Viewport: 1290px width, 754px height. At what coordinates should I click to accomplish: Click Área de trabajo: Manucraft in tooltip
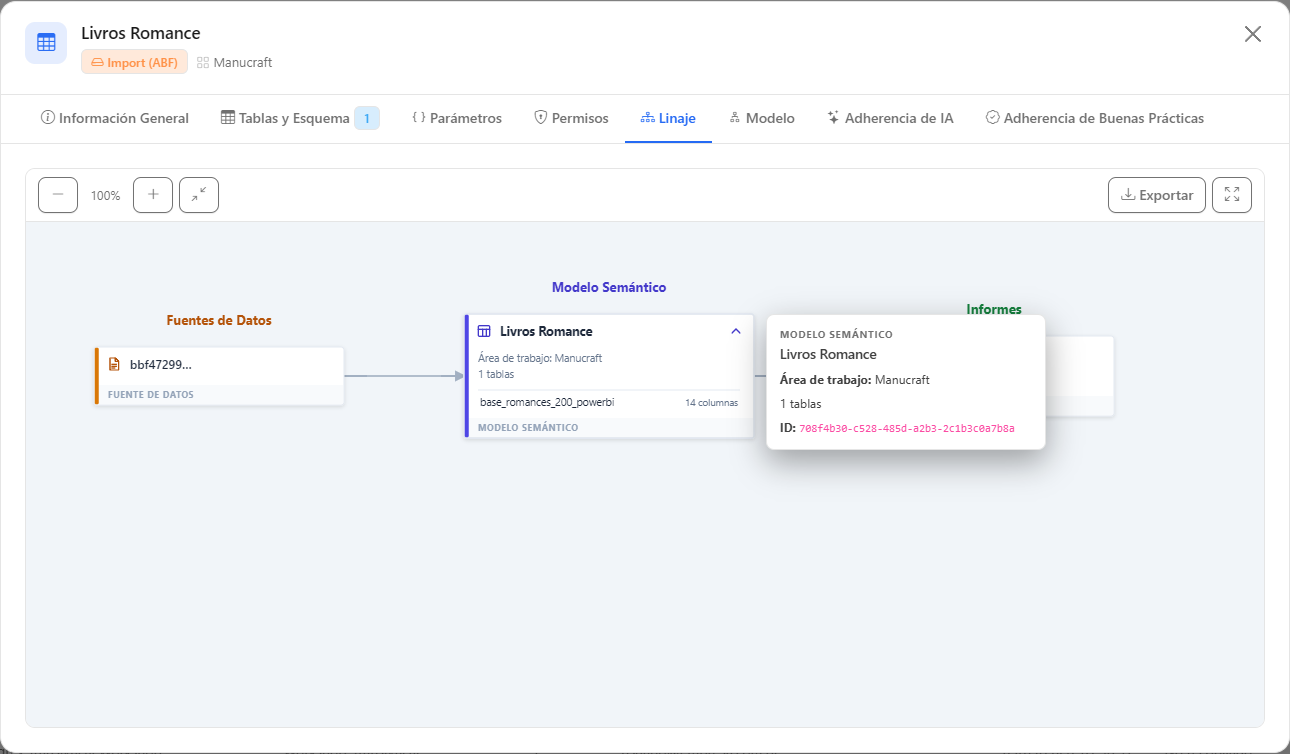point(855,380)
